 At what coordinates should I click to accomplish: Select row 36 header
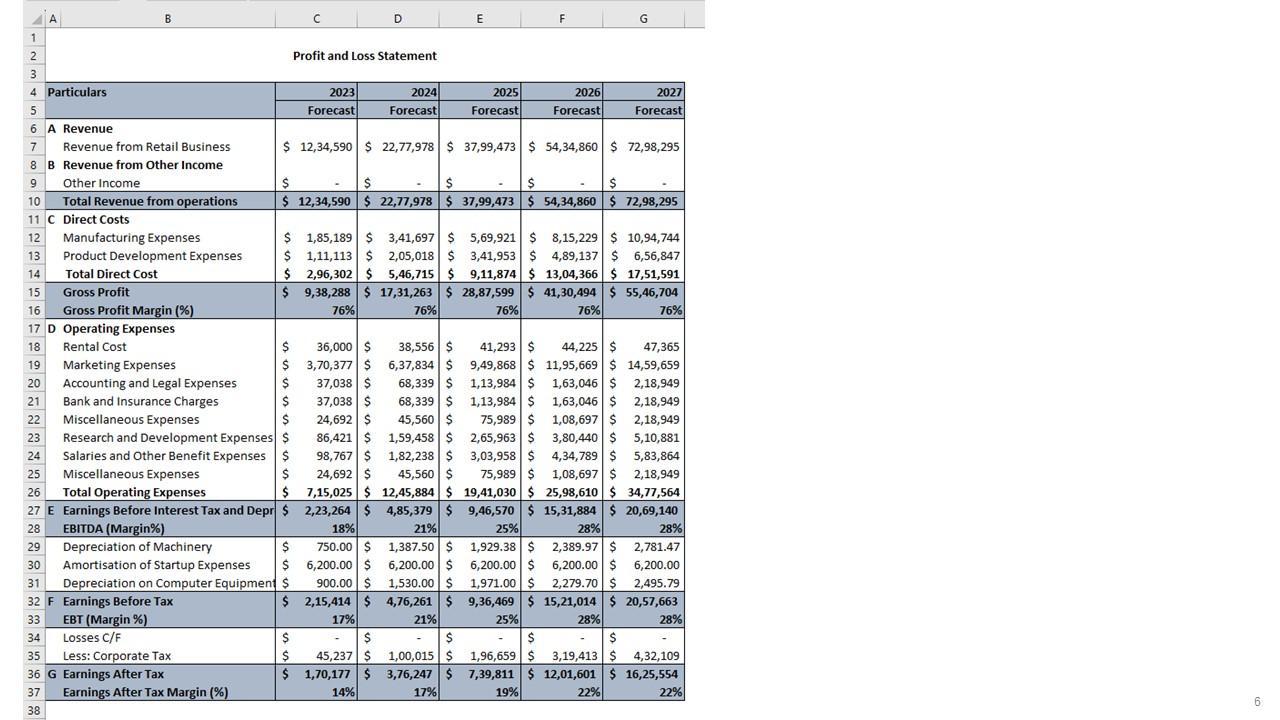pos(34,674)
